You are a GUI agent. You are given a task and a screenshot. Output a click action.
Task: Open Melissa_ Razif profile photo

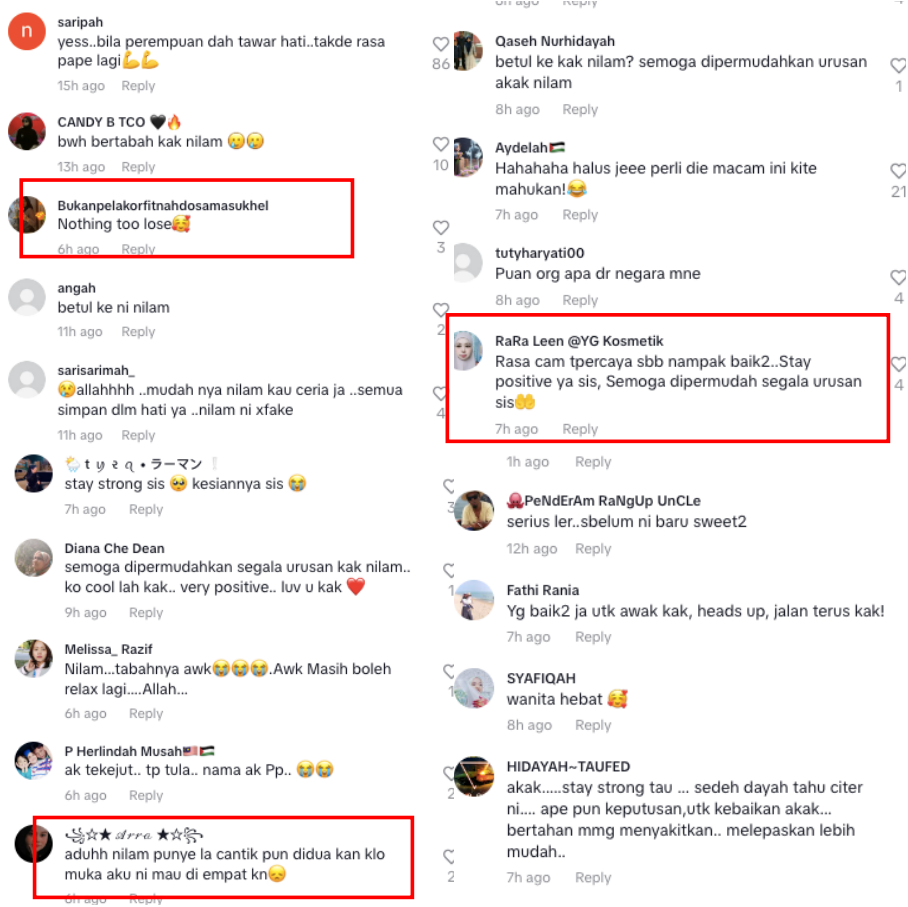[x=34, y=659]
